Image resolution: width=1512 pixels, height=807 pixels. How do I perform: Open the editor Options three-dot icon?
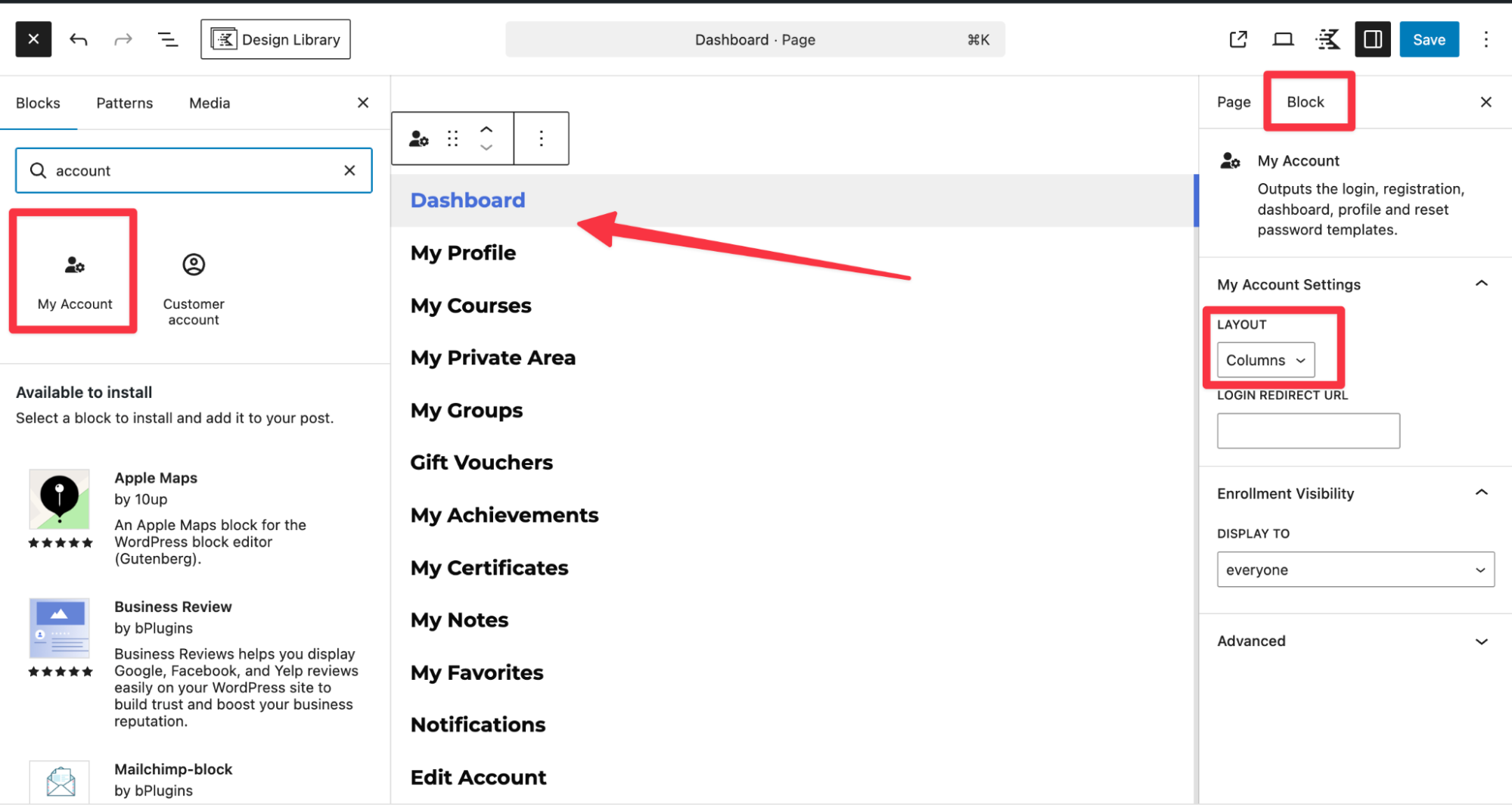1486,39
